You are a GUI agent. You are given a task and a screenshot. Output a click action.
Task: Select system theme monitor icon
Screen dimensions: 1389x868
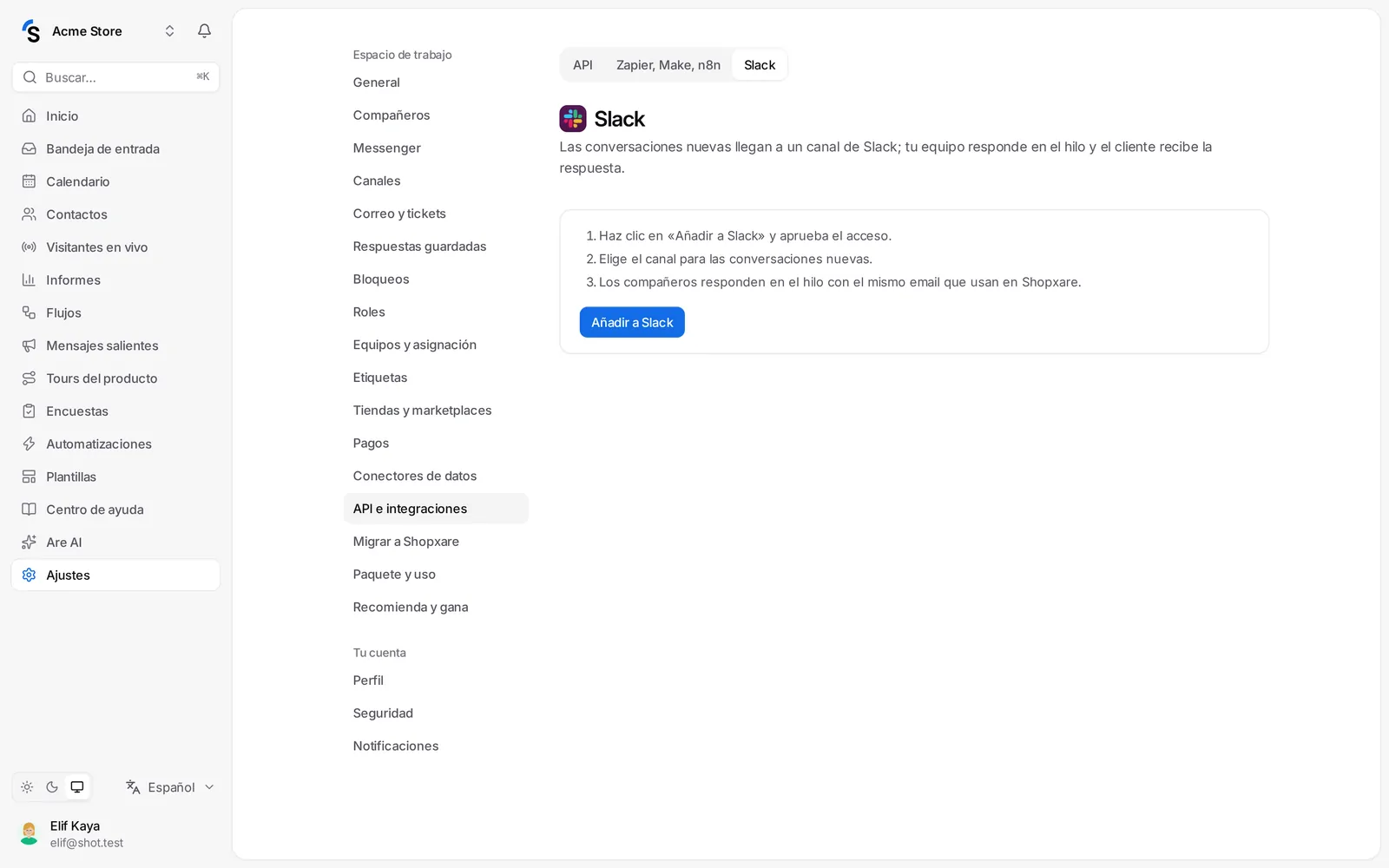pos(77,787)
